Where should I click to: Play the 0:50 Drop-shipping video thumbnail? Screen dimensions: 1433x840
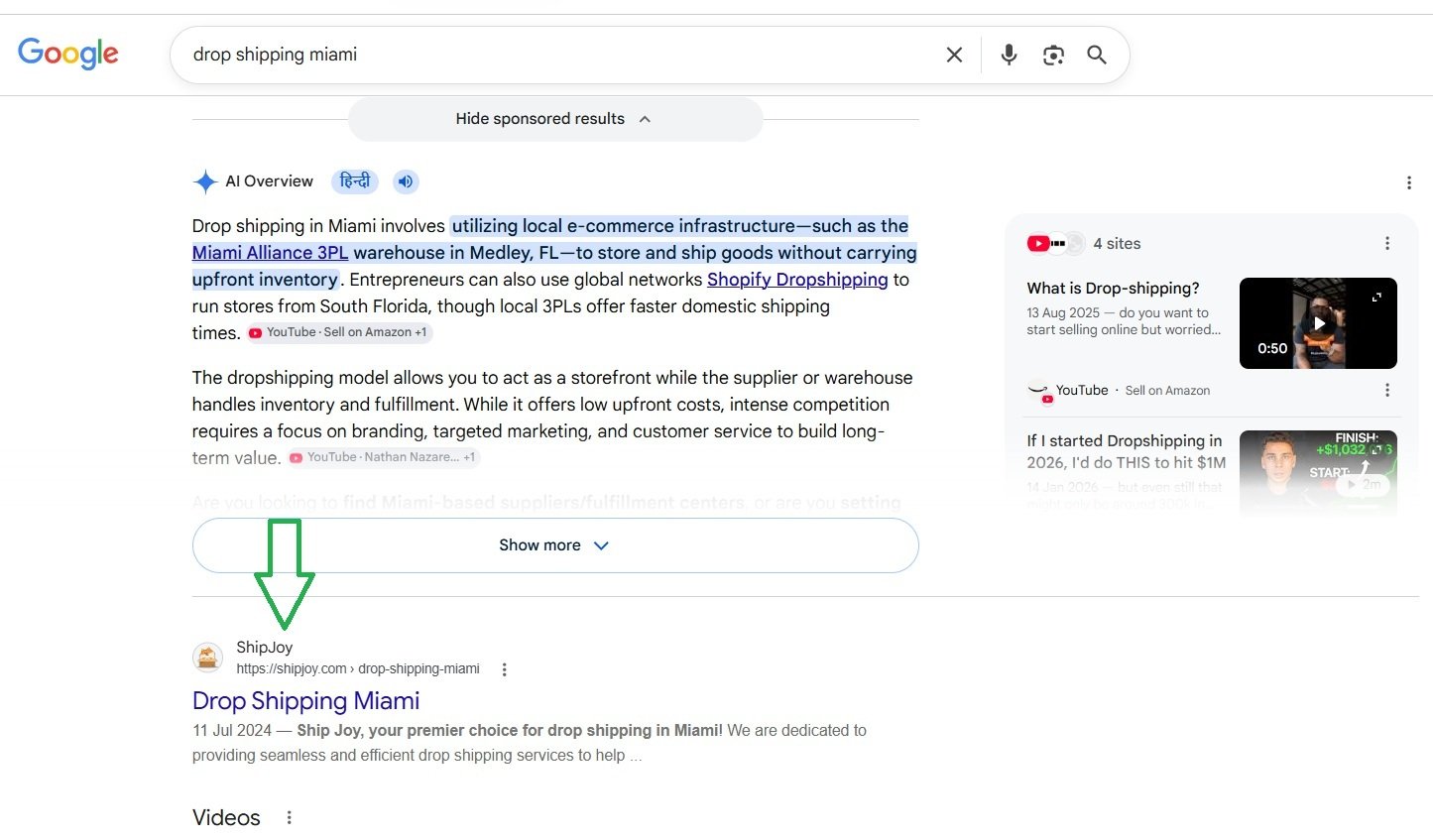pyautogui.click(x=1318, y=323)
